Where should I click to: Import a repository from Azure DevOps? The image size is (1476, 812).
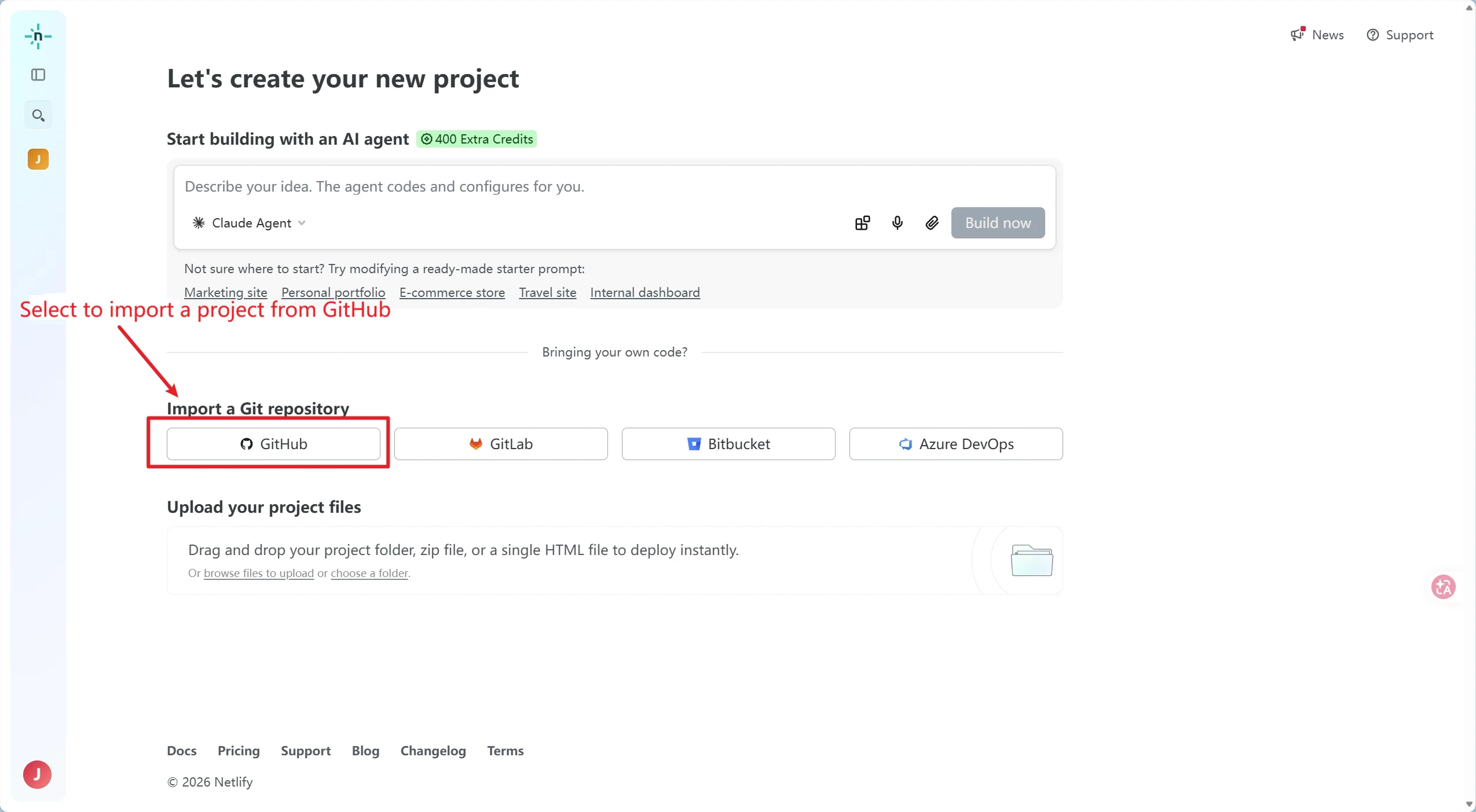[956, 444]
